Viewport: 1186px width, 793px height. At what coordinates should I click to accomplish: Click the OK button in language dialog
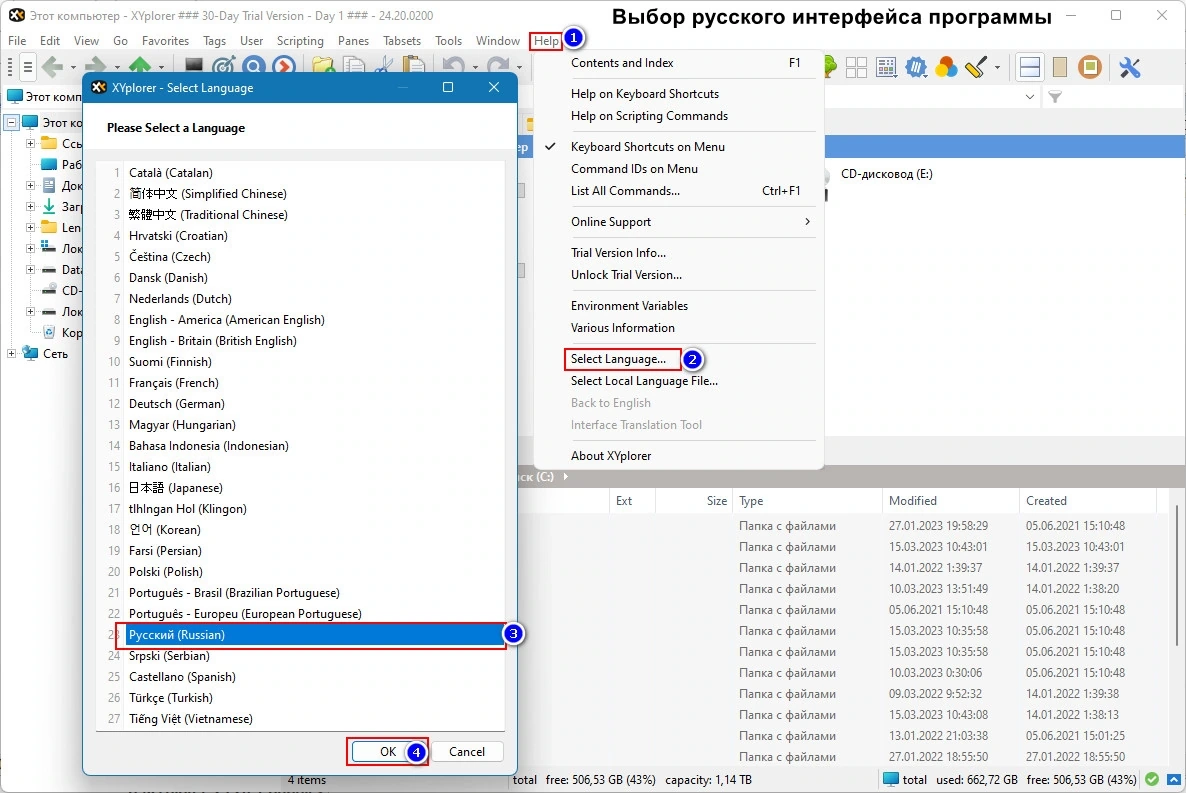pyautogui.click(x=388, y=751)
